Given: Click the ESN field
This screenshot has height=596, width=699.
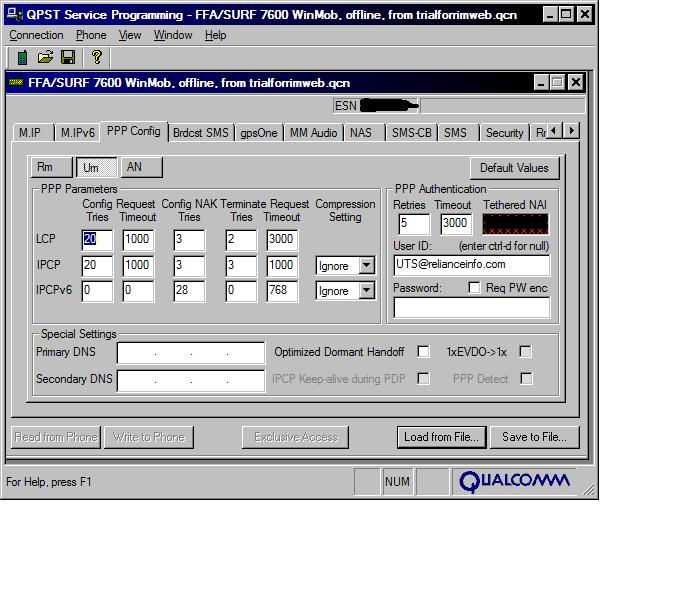Looking at the screenshot, I should pos(375,106).
